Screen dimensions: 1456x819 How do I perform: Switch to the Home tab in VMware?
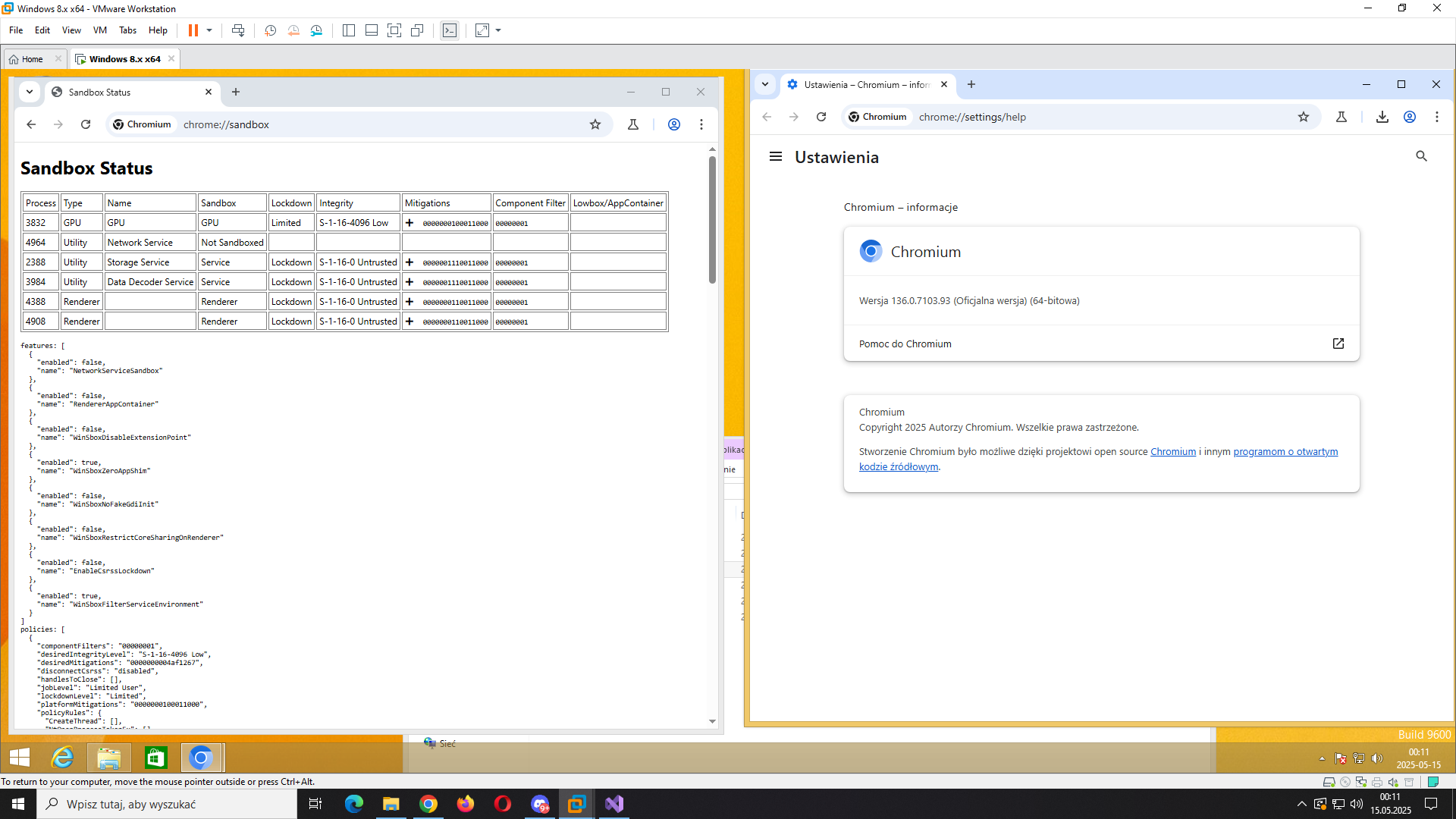click(x=32, y=59)
